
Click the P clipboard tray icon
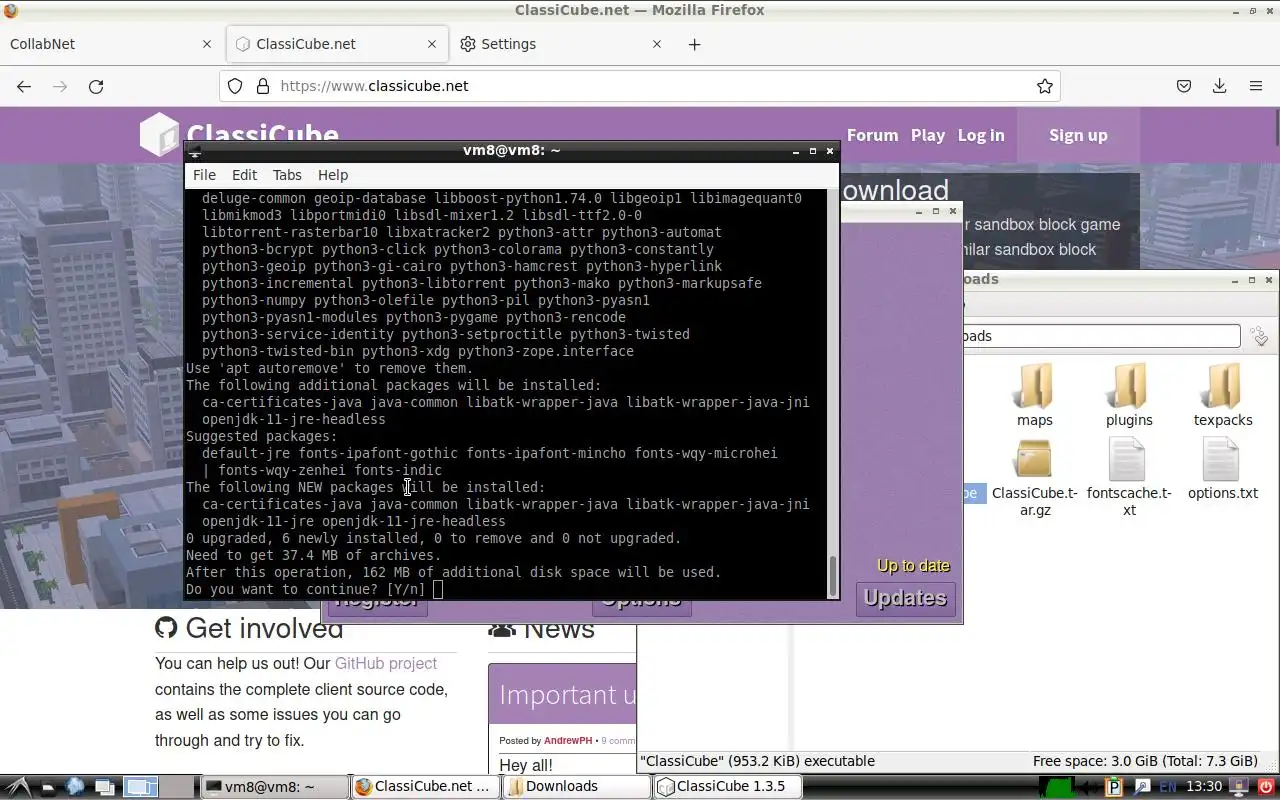[x=1115, y=787]
